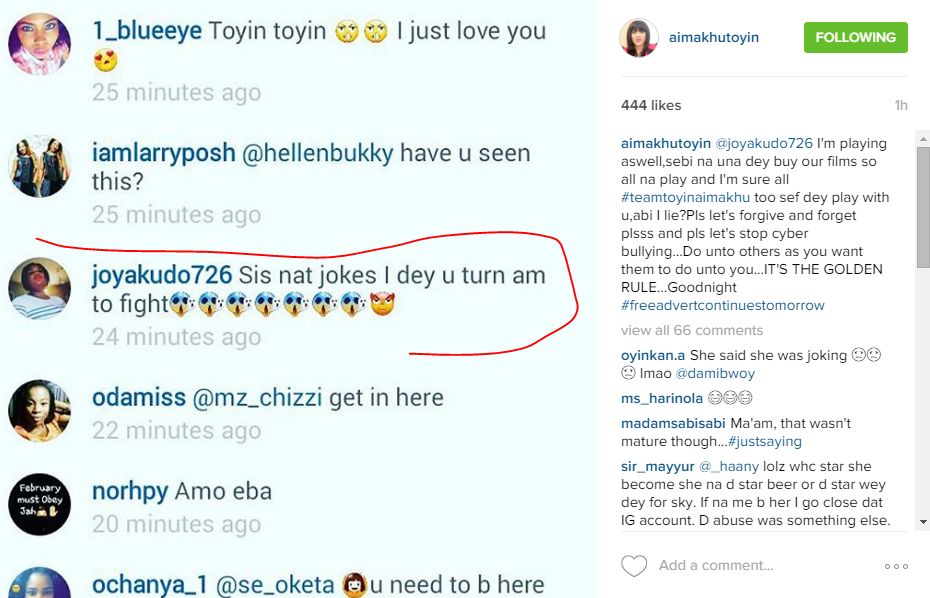Click the 444 likes count
Image resolution: width=930 pixels, height=598 pixels.
tap(651, 105)
